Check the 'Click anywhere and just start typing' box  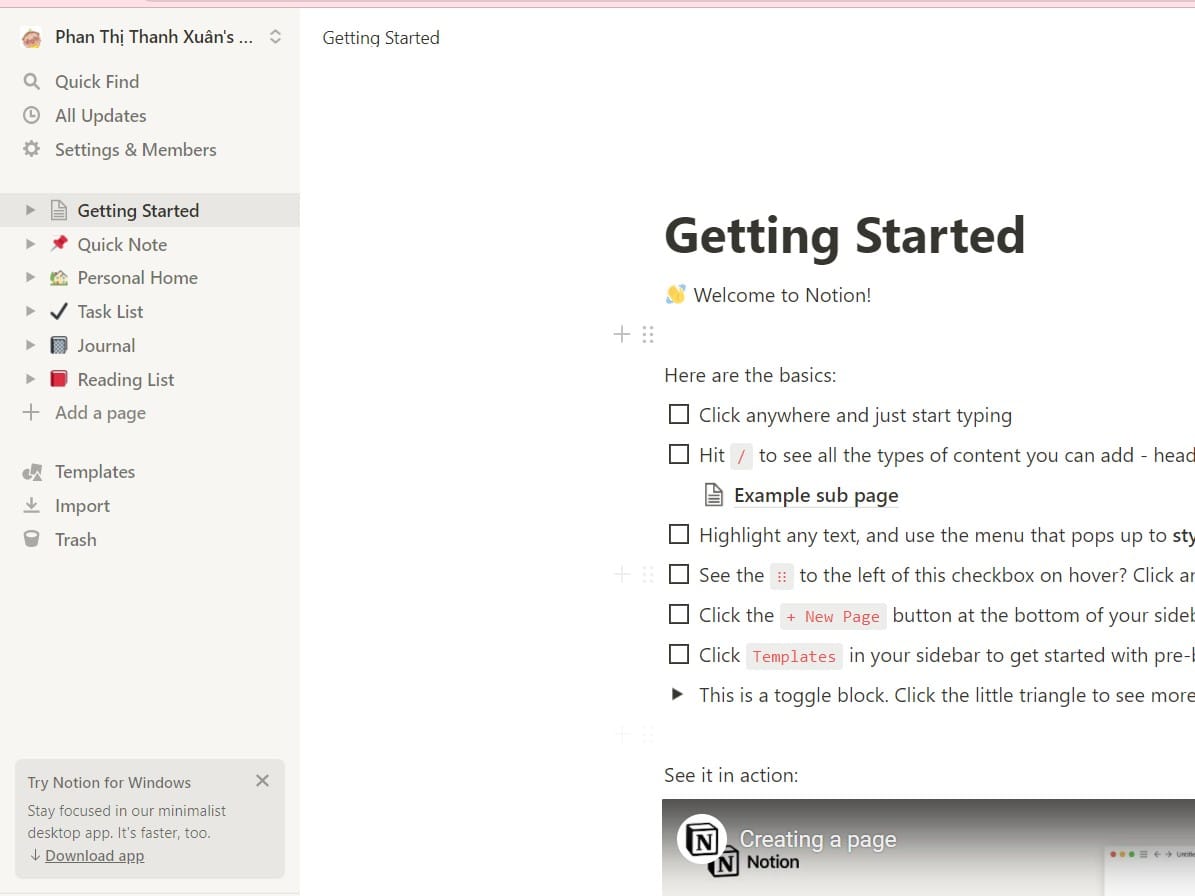tap(678, 414)
